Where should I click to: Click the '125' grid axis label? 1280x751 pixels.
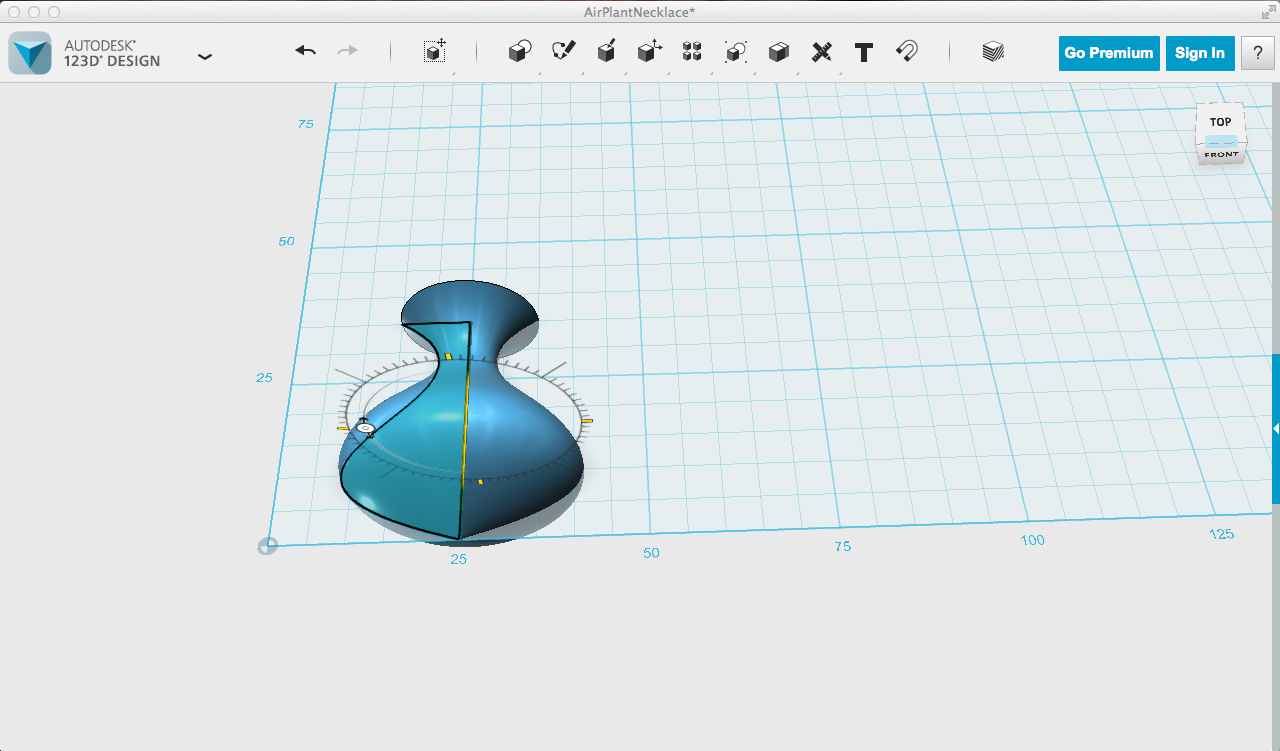[1221, 534]
